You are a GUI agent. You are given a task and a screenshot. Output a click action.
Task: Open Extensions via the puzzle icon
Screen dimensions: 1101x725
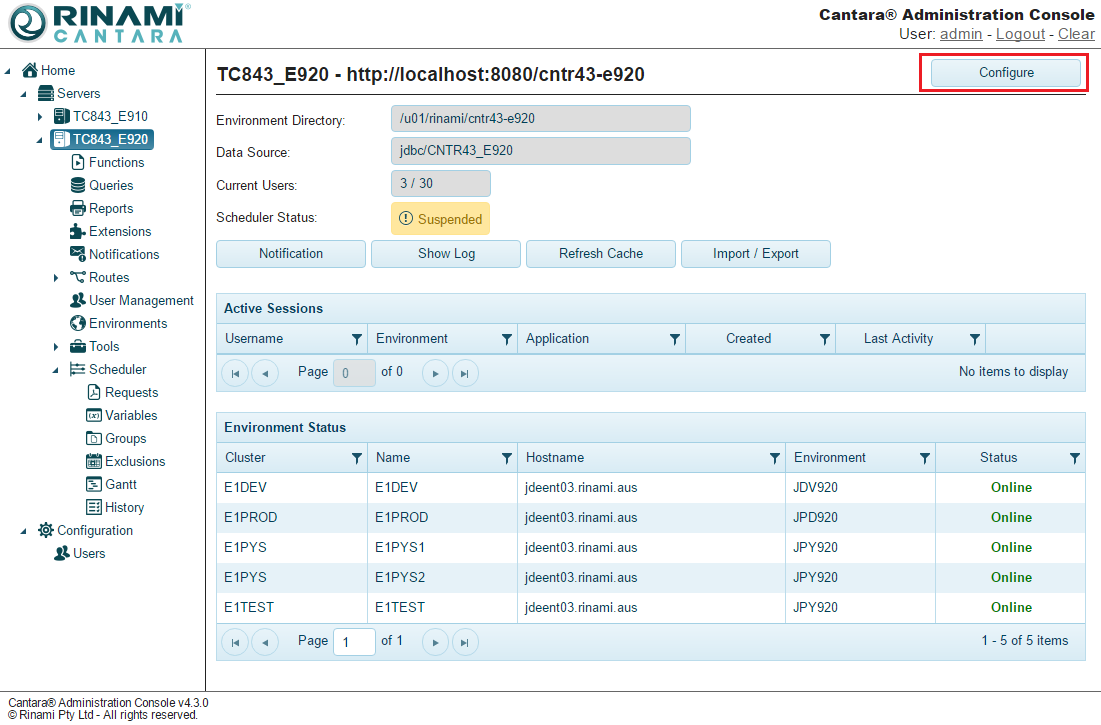pos(78,231)
